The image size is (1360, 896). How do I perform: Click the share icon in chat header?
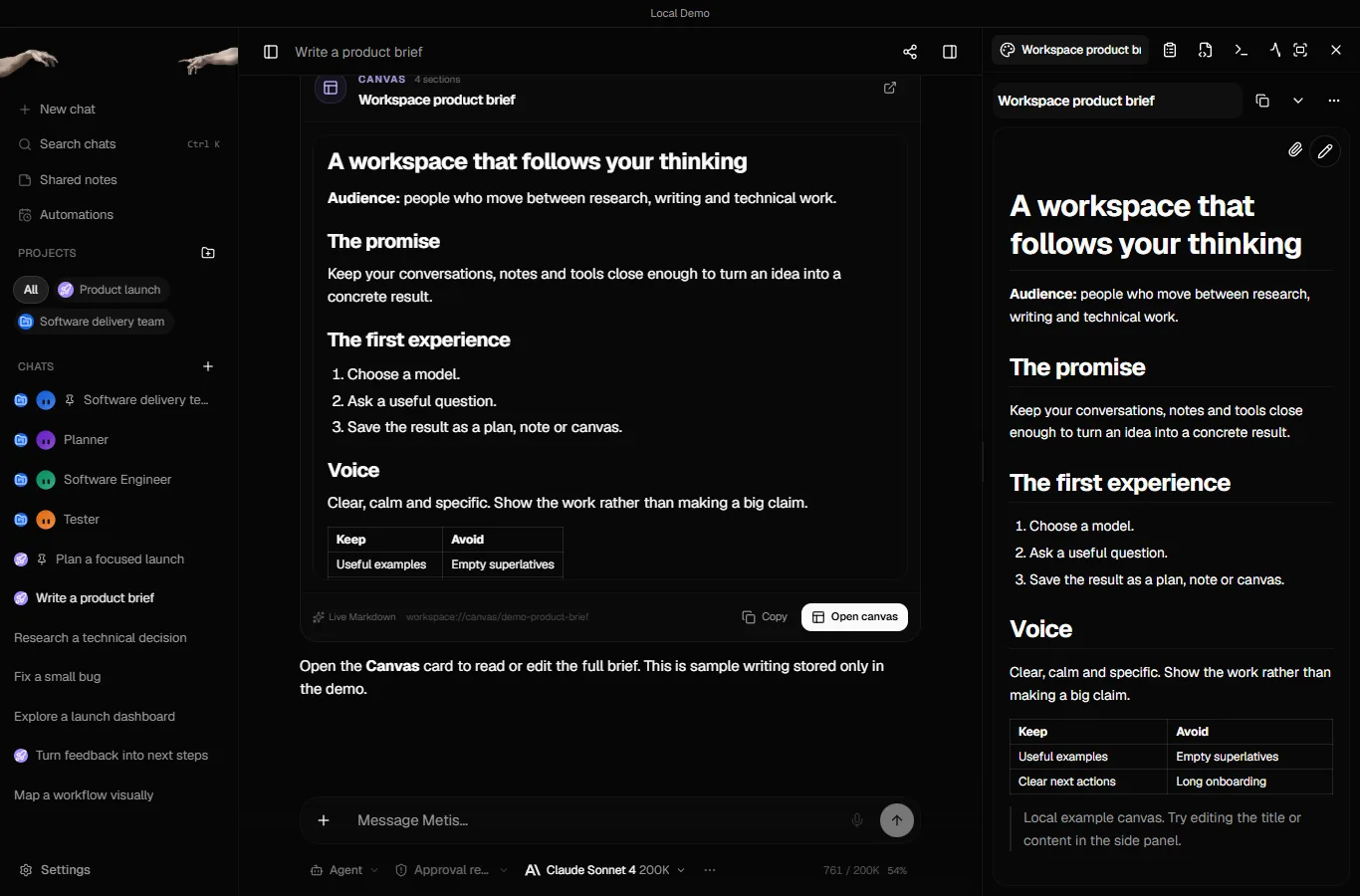click(910, 52)
